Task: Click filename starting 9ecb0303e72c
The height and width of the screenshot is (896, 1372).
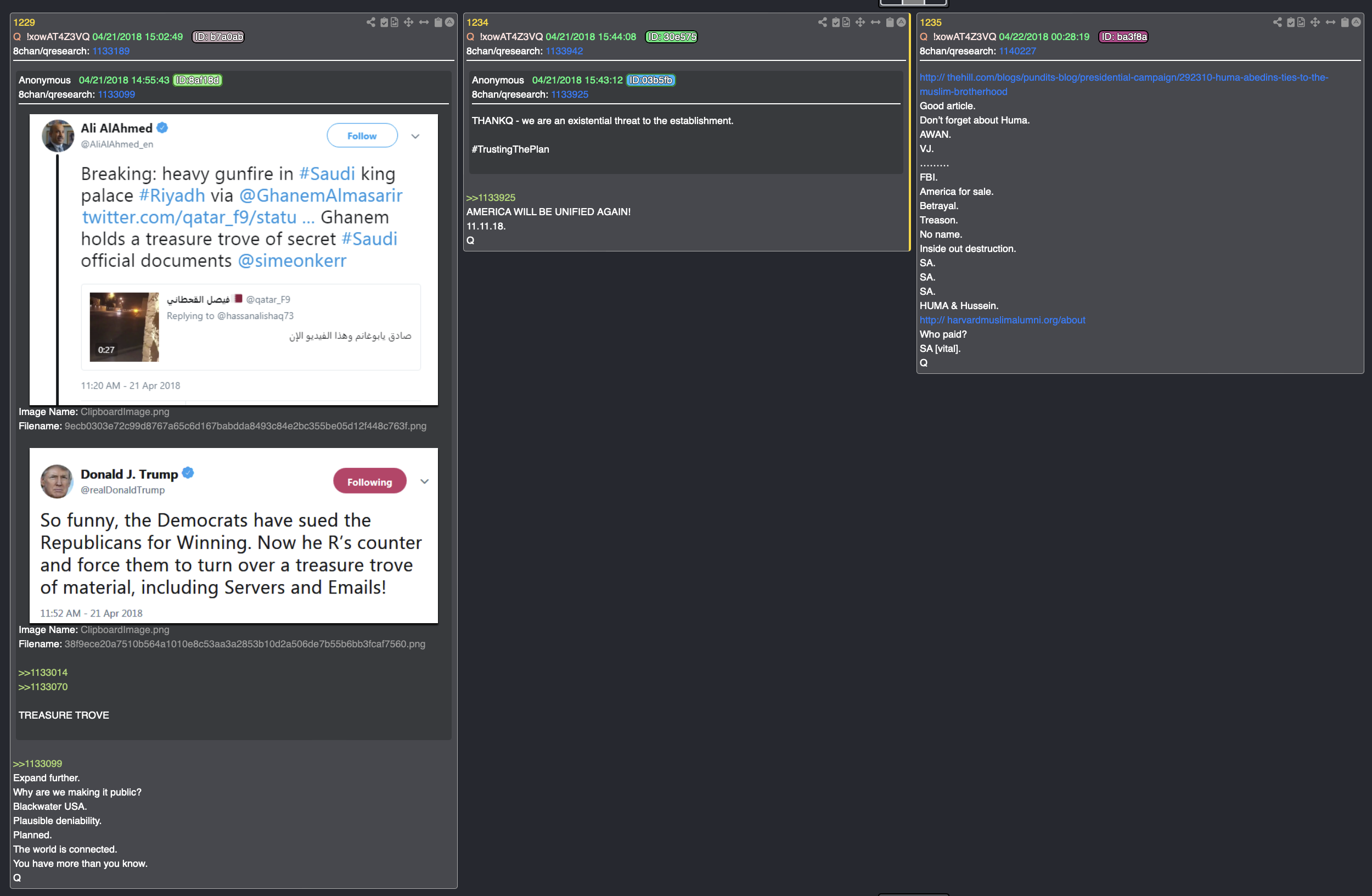Action: 245,426
